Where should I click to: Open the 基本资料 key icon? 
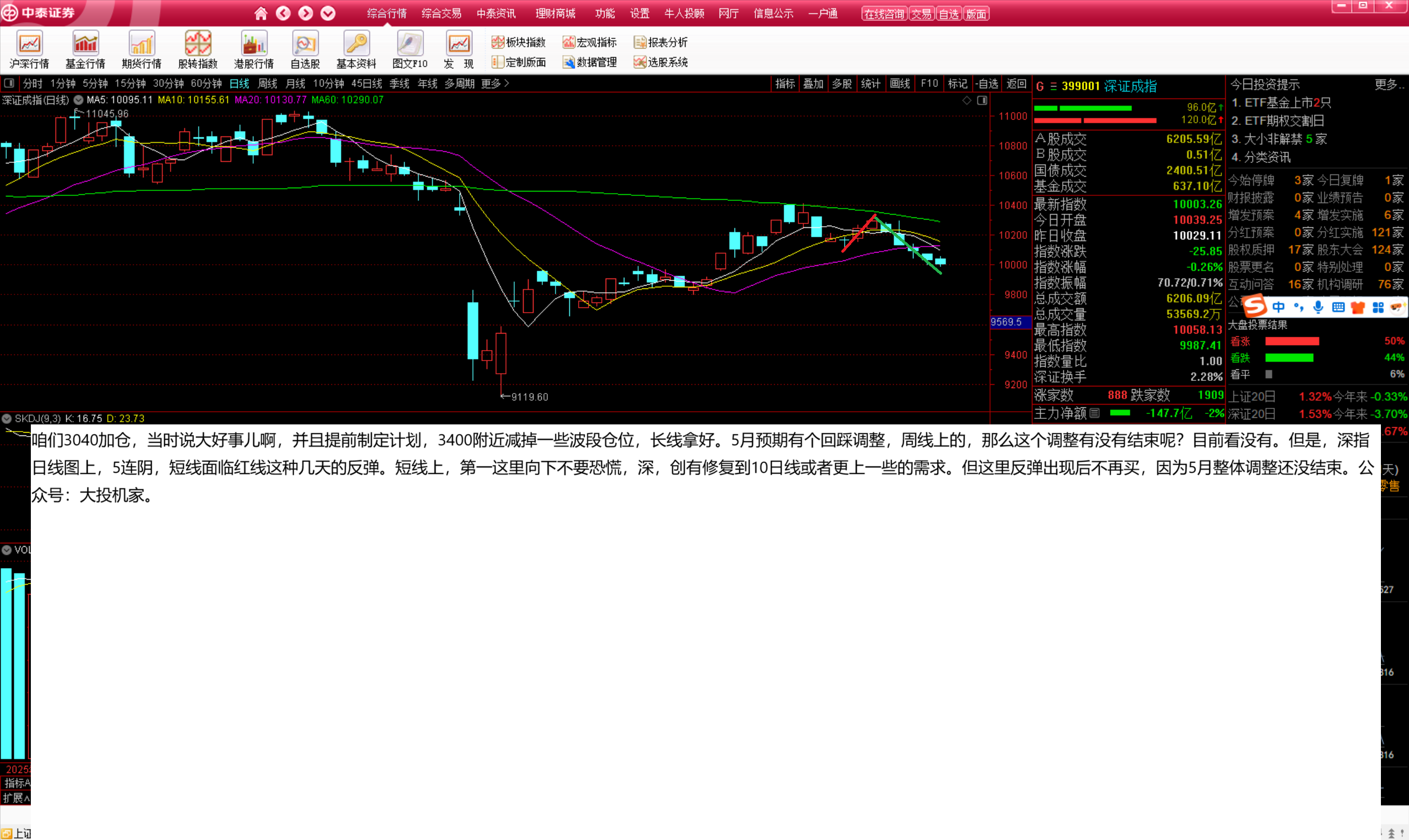tap(357, 50)
